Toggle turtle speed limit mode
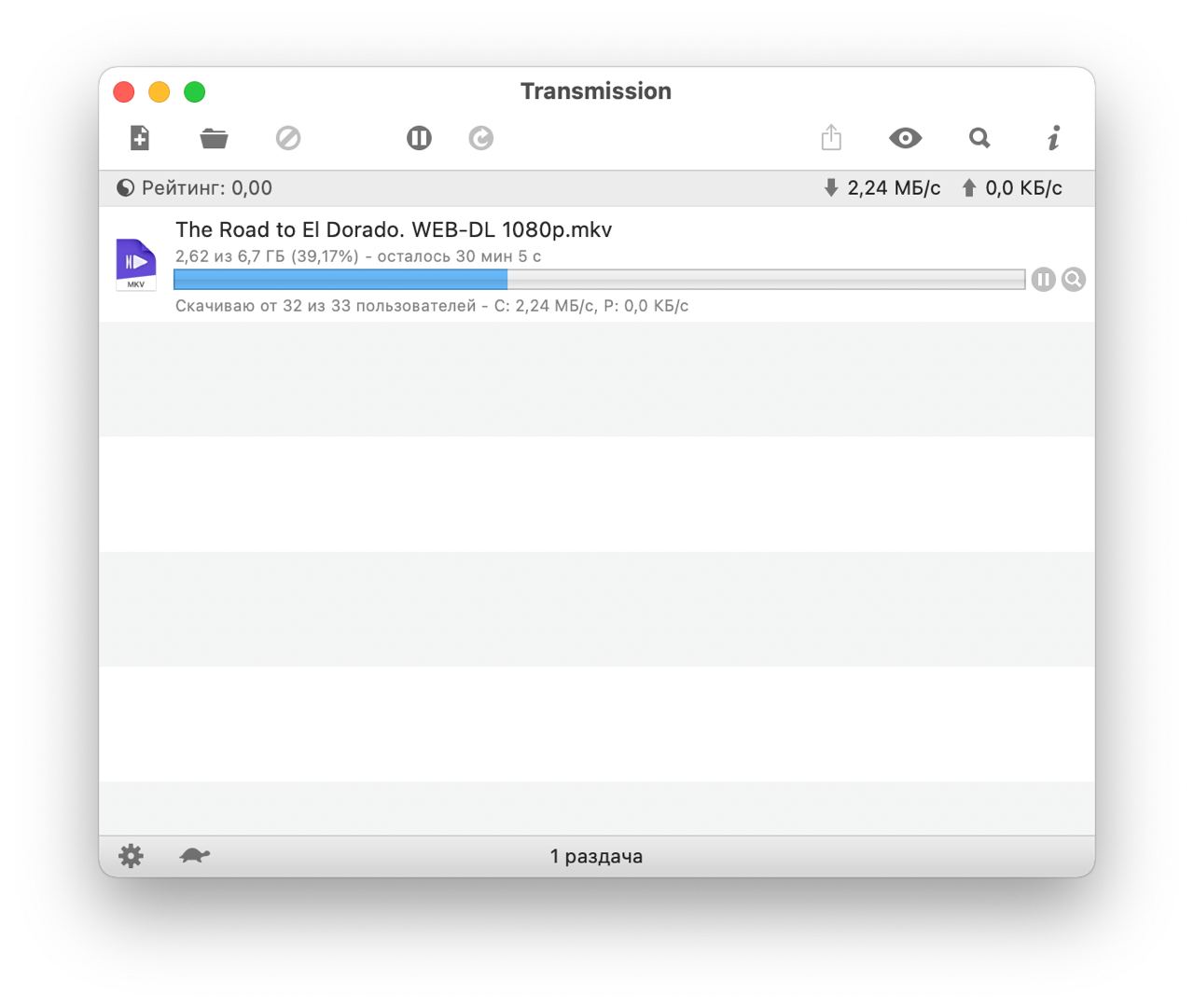This screenshot has width=1194, height=1008. tap(195, 855)
